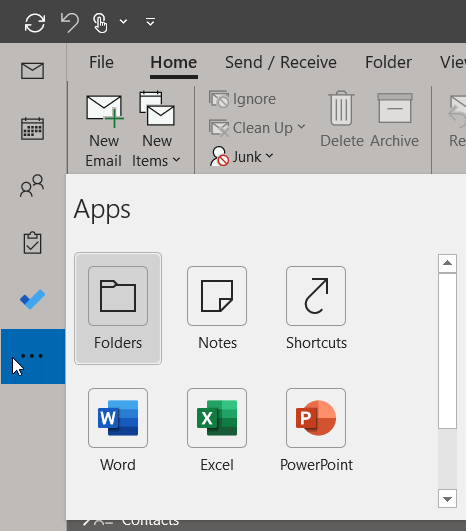This screenshot has height=531, width=466.
Task: Expand the Clean Up dropdown
Action: 257,128
